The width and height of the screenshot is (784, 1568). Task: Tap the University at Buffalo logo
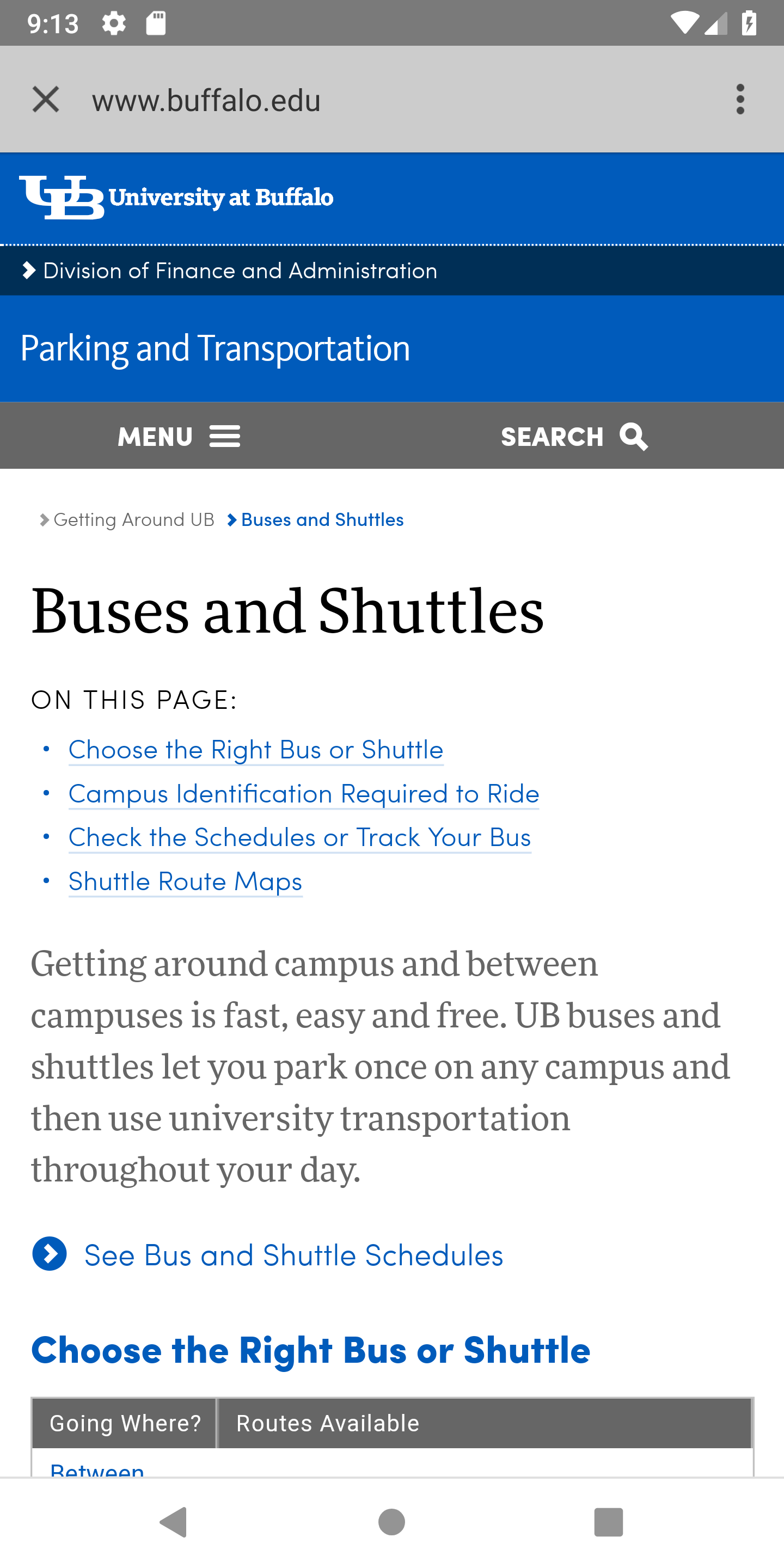tap(176, 197)
